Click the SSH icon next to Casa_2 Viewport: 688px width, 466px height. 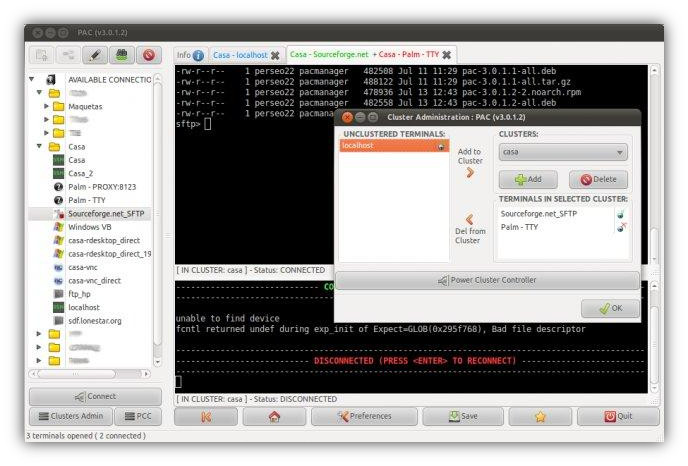[x=58, y=174]
